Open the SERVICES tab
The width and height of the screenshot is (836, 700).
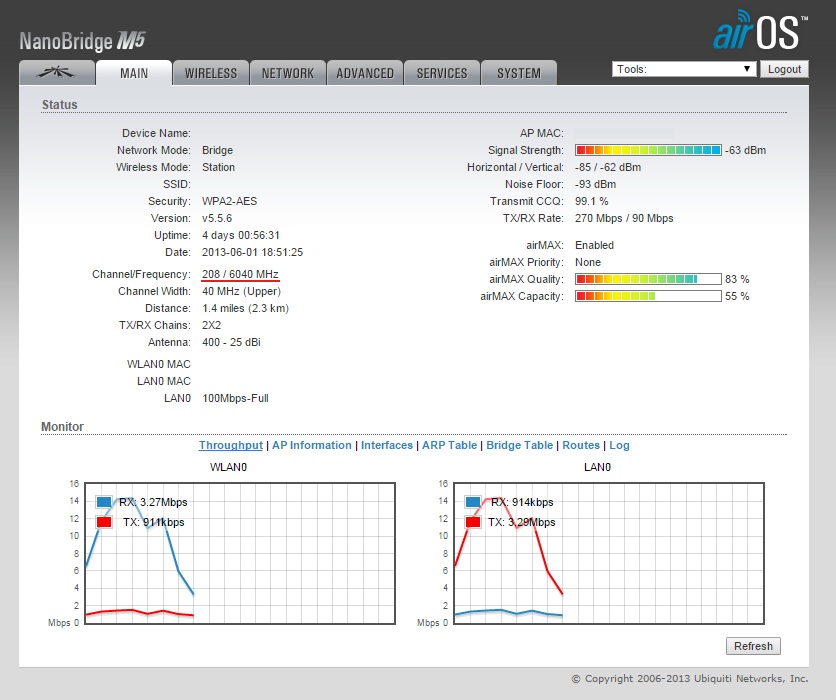click(442, 73)
